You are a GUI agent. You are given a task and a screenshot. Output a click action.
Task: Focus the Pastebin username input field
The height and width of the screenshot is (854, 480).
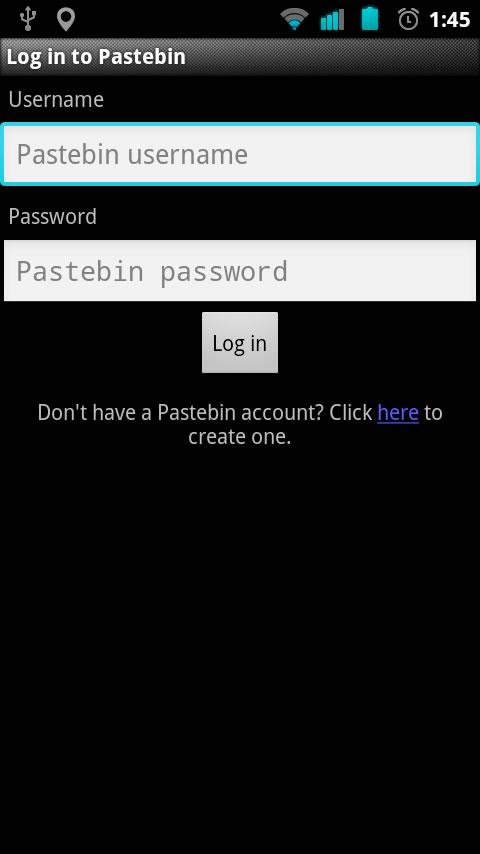240,155
